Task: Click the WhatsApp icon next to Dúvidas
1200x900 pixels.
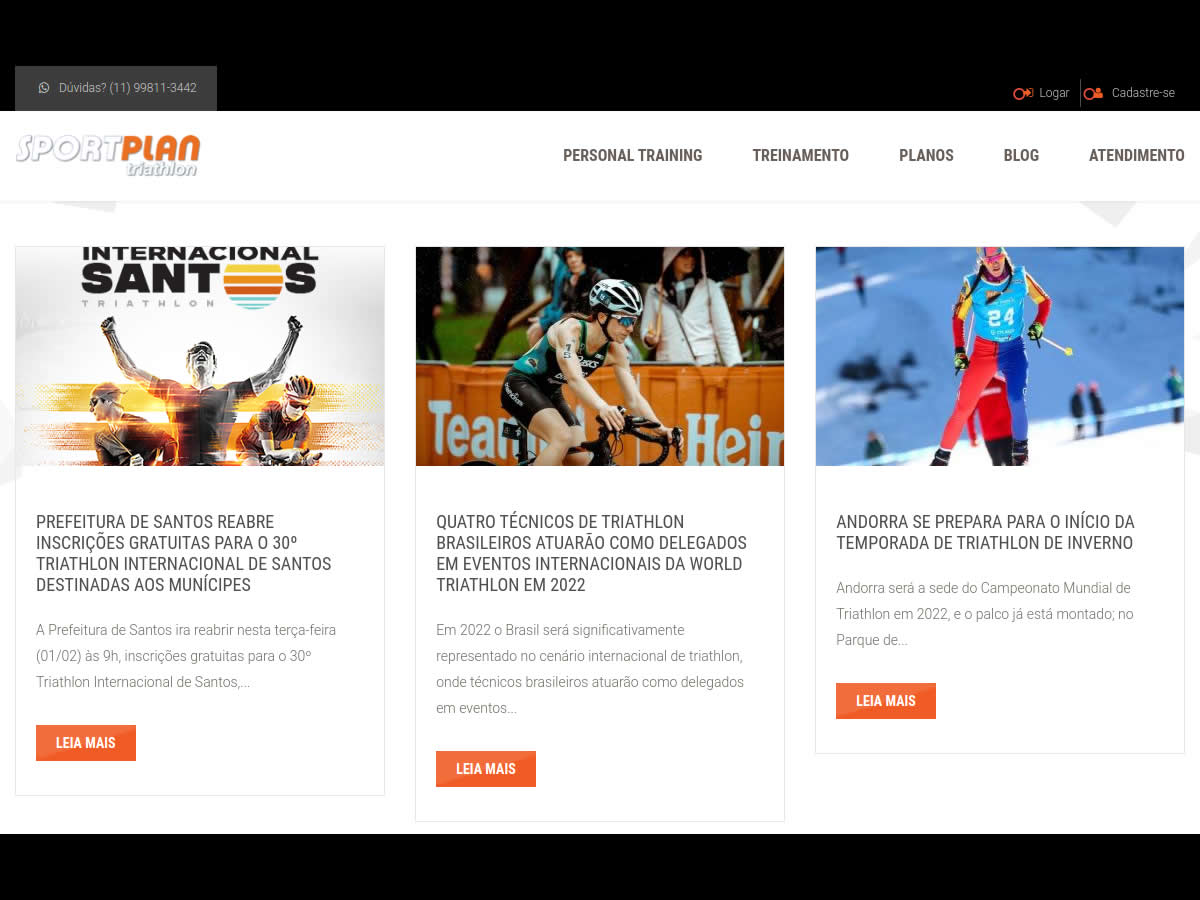Action: click(x=44, y=88)
